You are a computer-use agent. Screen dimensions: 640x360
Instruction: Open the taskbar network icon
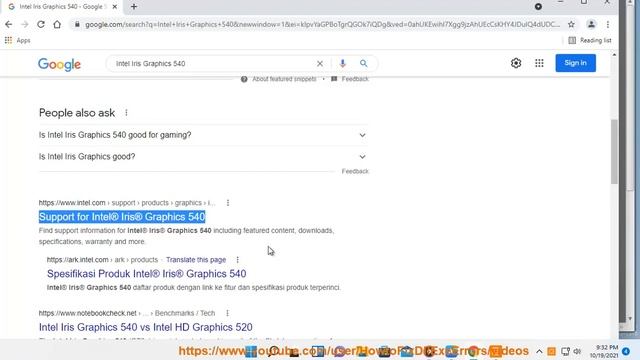[x=565, y=351]
